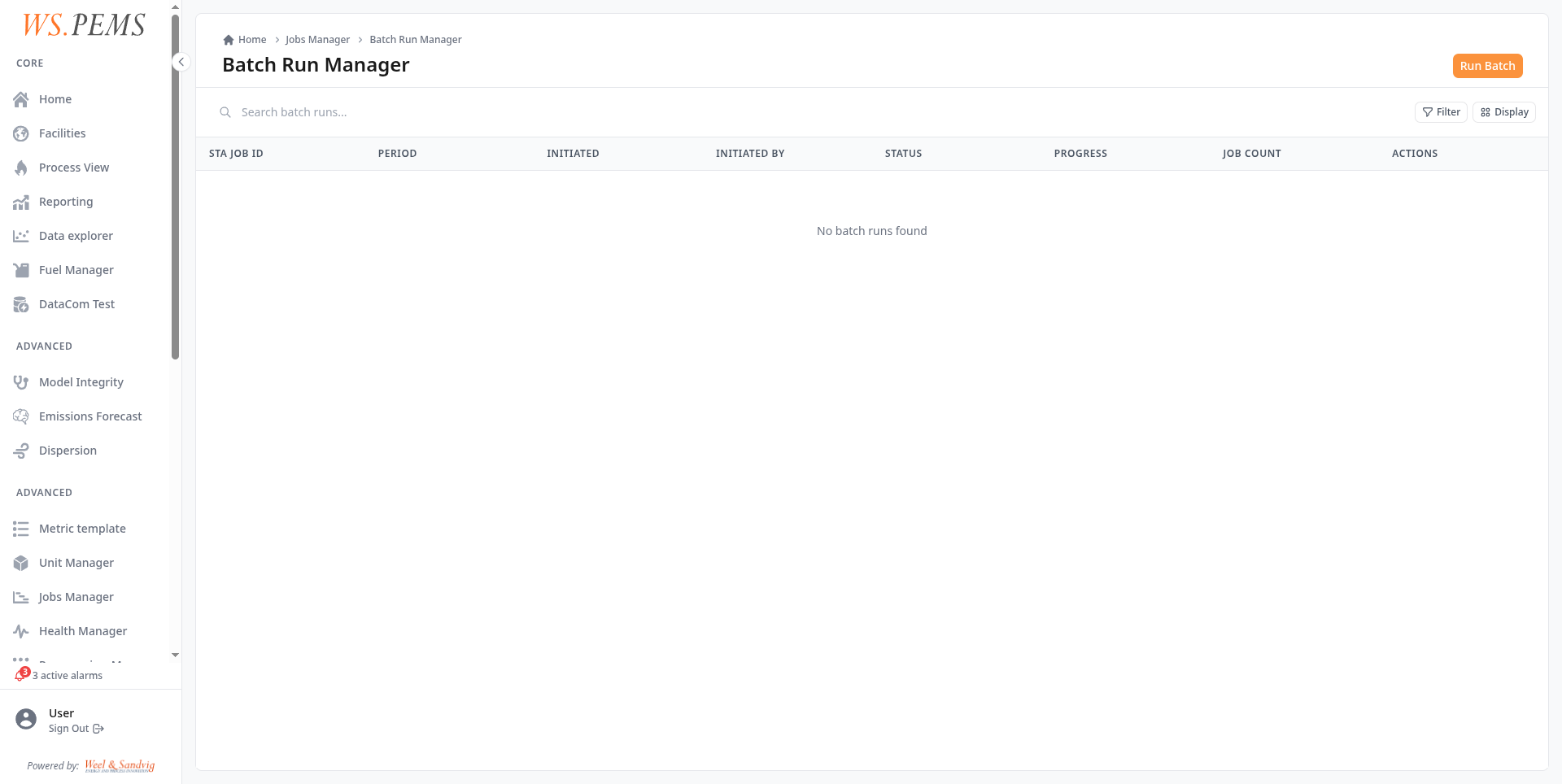
Task: Click the Unit Manager cube icon
Action: click(21, 563)
